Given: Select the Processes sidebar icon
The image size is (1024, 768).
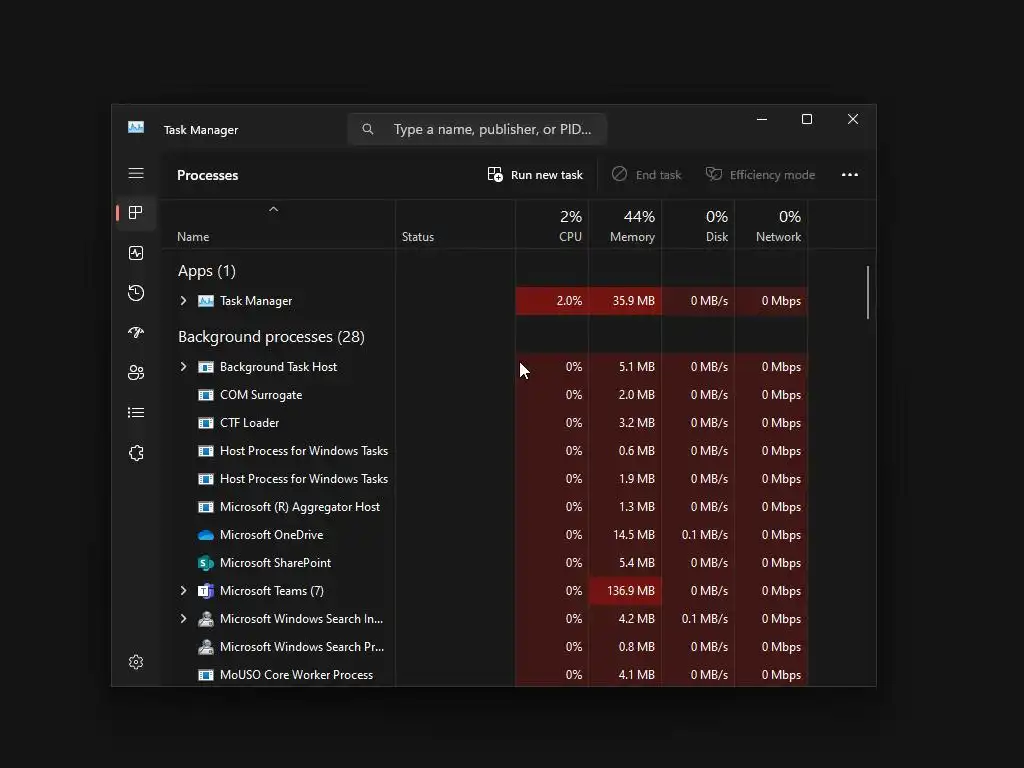Looking at the screenshot, I should (136, 213).
